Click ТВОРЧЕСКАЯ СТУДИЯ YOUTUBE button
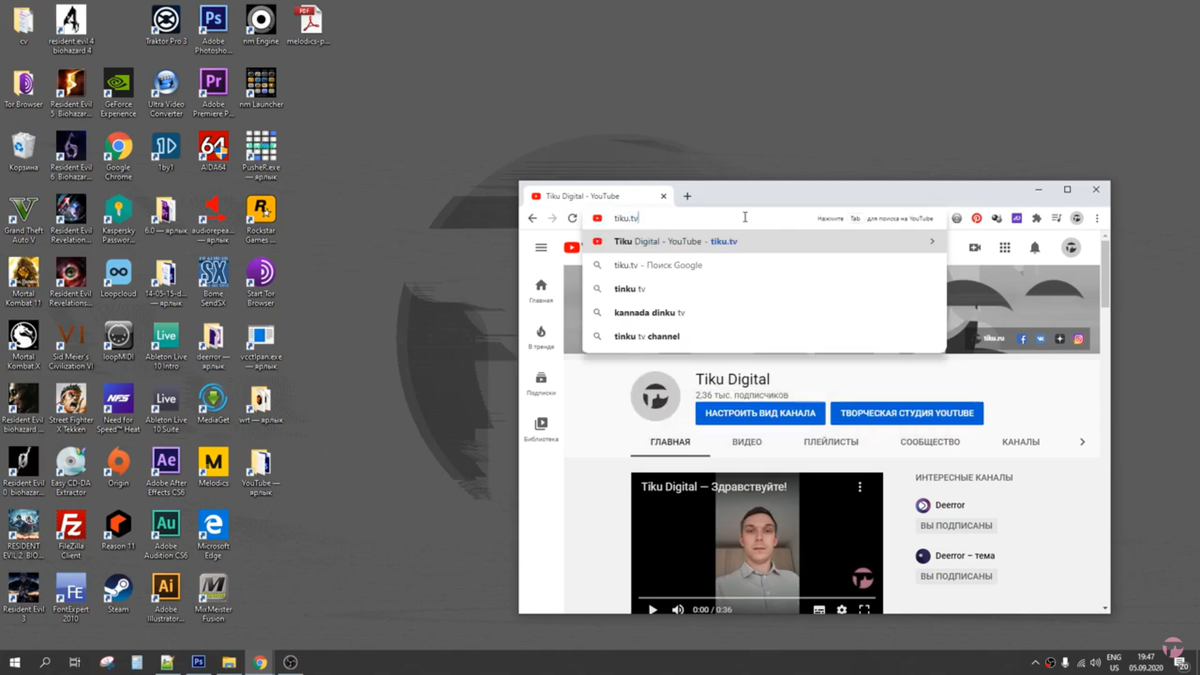The height and width of the screenshot is (675, 1200). tap(907, 413)
